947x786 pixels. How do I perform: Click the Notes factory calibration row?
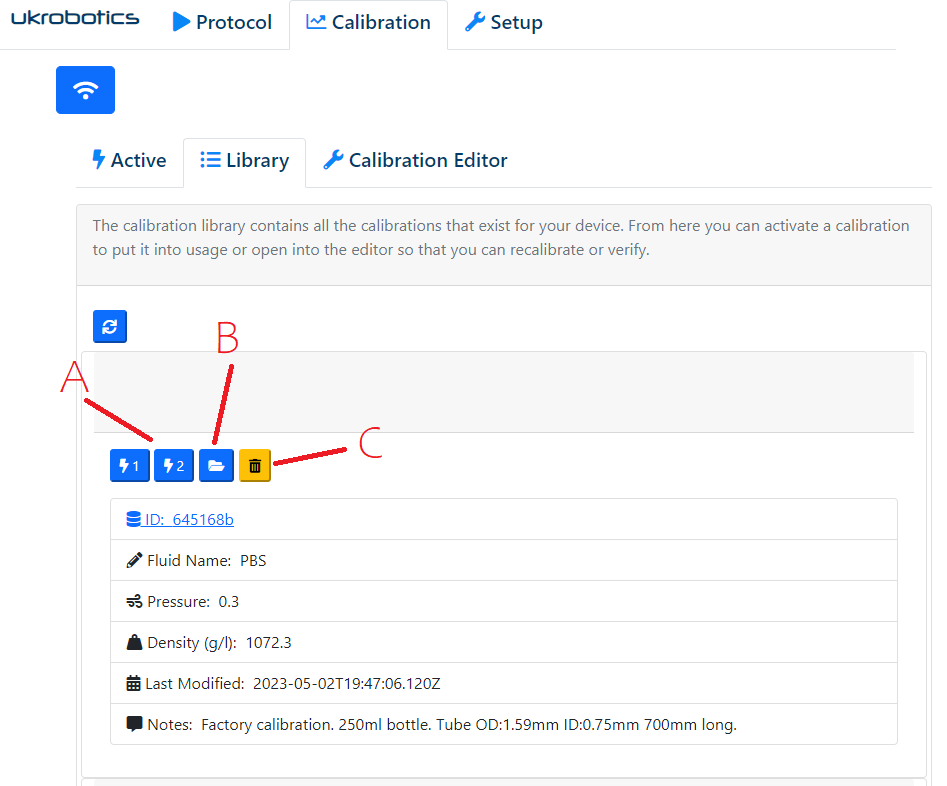(503, 725)
